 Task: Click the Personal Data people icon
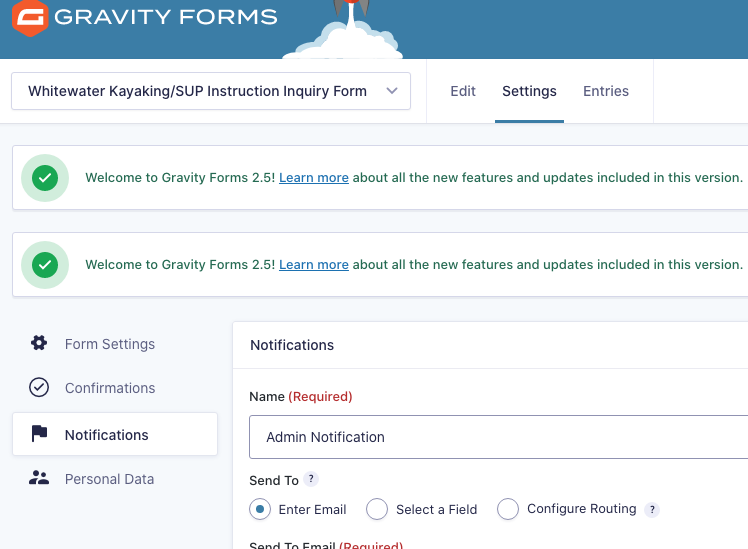(39, 478)
